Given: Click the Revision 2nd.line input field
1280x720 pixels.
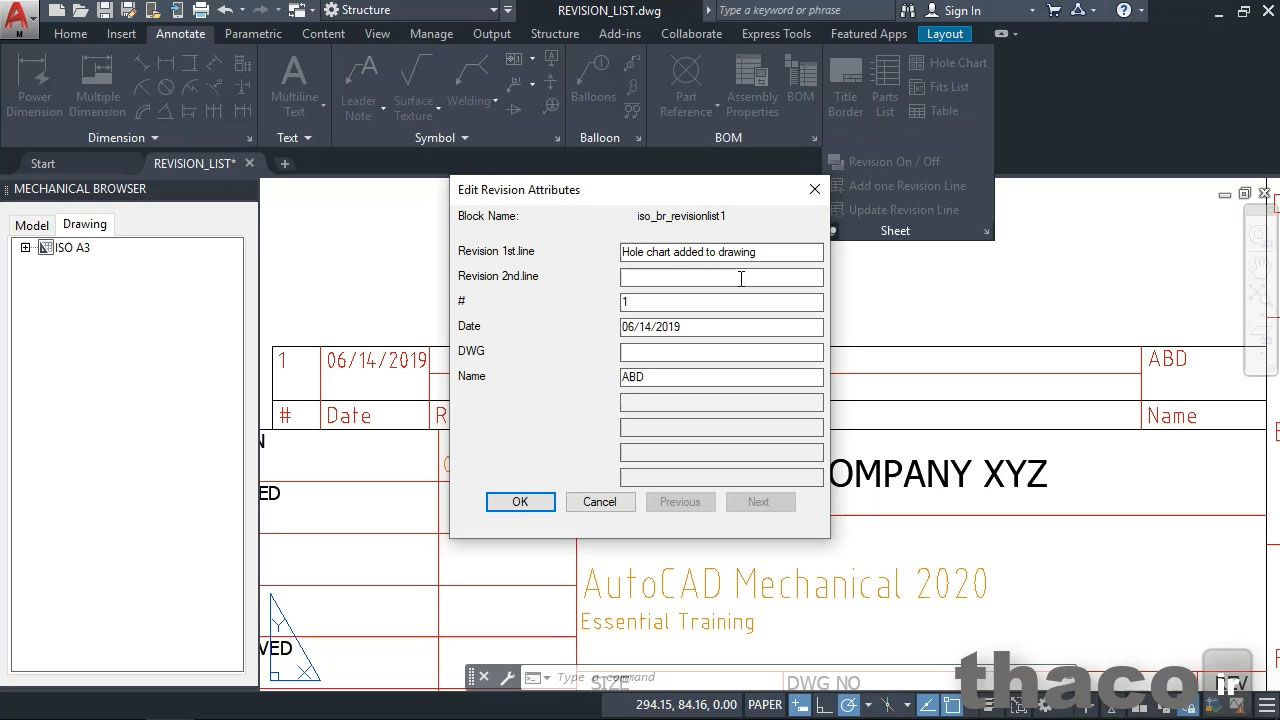Looking at the screenshot, I should pyautogui.click(x=721, y=277).
